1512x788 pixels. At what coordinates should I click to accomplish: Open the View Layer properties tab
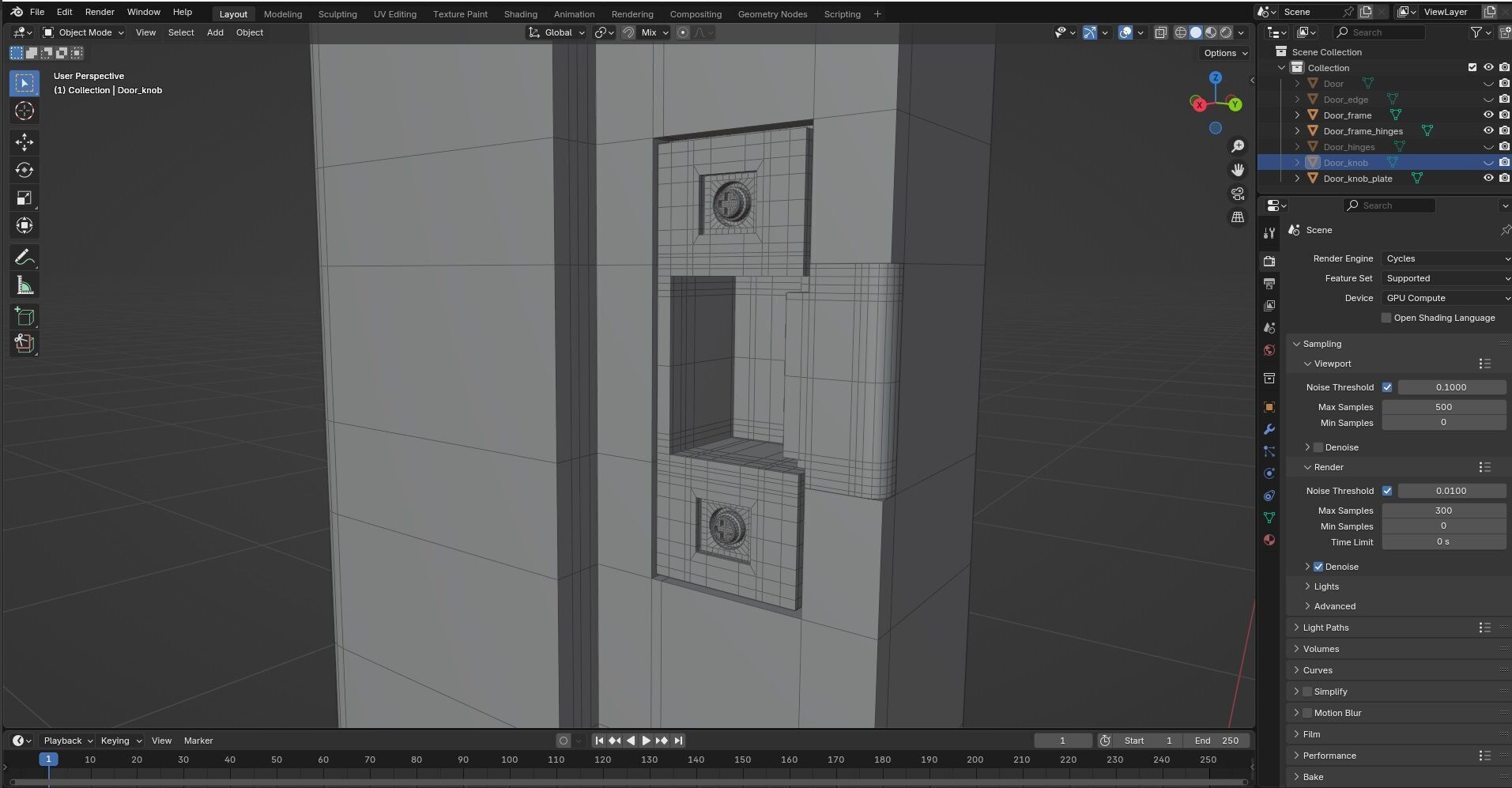point(1269,306)
